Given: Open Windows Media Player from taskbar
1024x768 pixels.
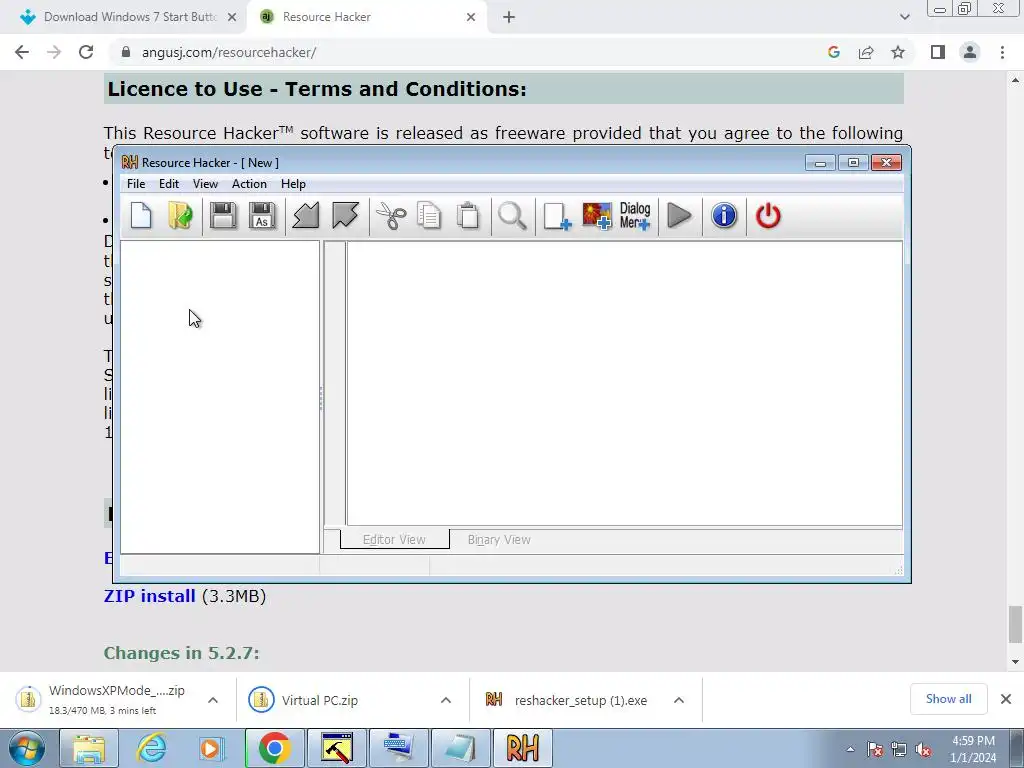Looking at the screenshot, I should click(x=211, y=748).
